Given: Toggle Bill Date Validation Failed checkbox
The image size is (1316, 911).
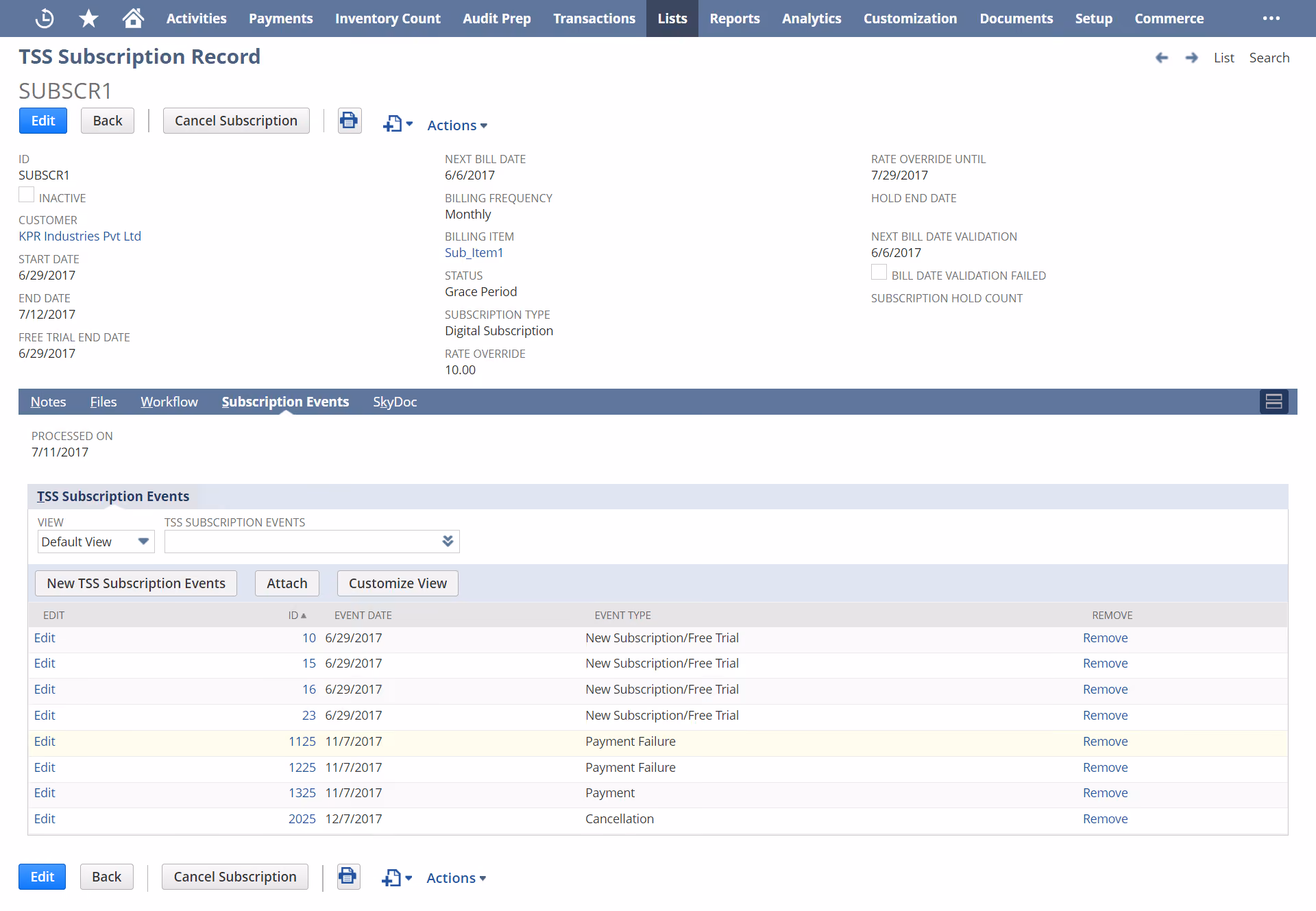Looking at the screenshot, I should [x=879, y=272].
